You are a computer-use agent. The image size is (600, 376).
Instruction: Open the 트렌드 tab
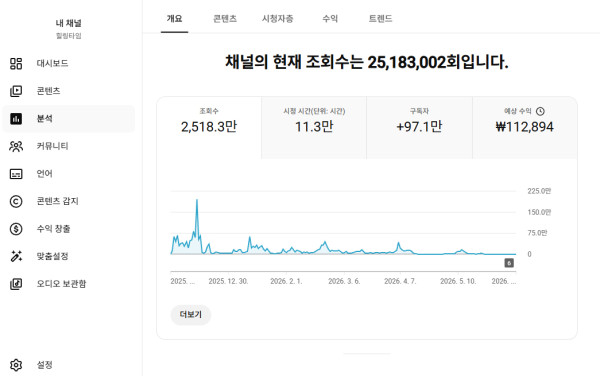[x=380, y=19]
